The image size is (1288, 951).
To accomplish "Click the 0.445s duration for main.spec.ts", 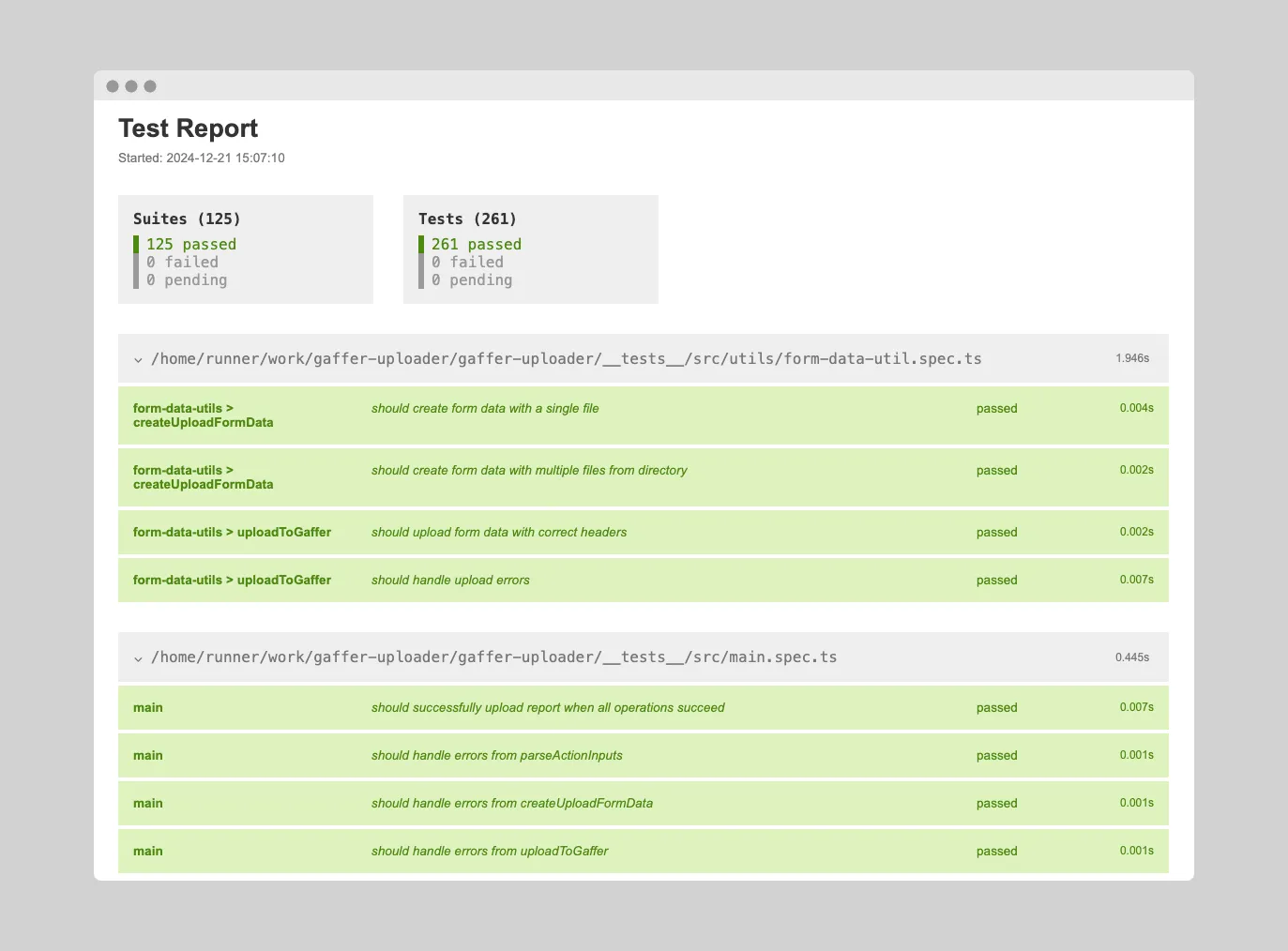I will [1131, 657].
